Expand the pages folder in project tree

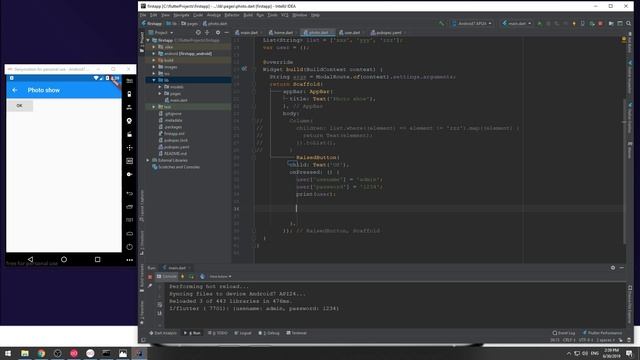[160, 93]
